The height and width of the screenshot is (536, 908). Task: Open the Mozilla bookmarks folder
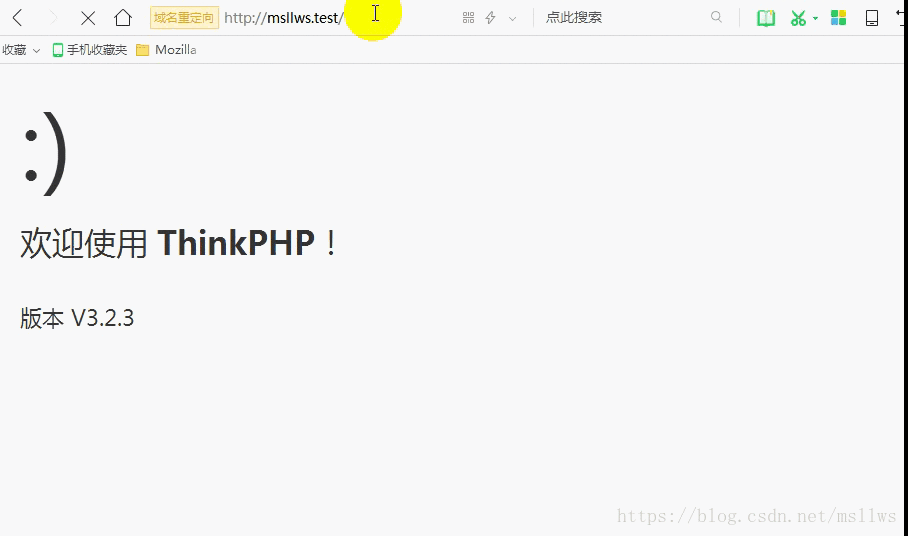point(167,50)
